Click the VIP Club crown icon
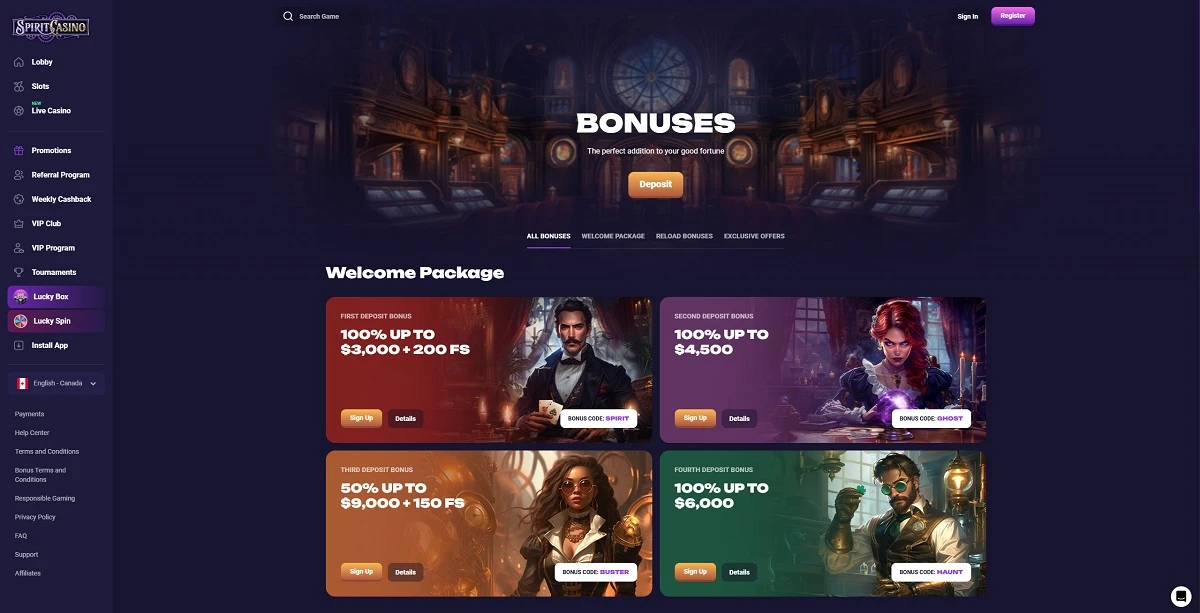 coord(19,223)
